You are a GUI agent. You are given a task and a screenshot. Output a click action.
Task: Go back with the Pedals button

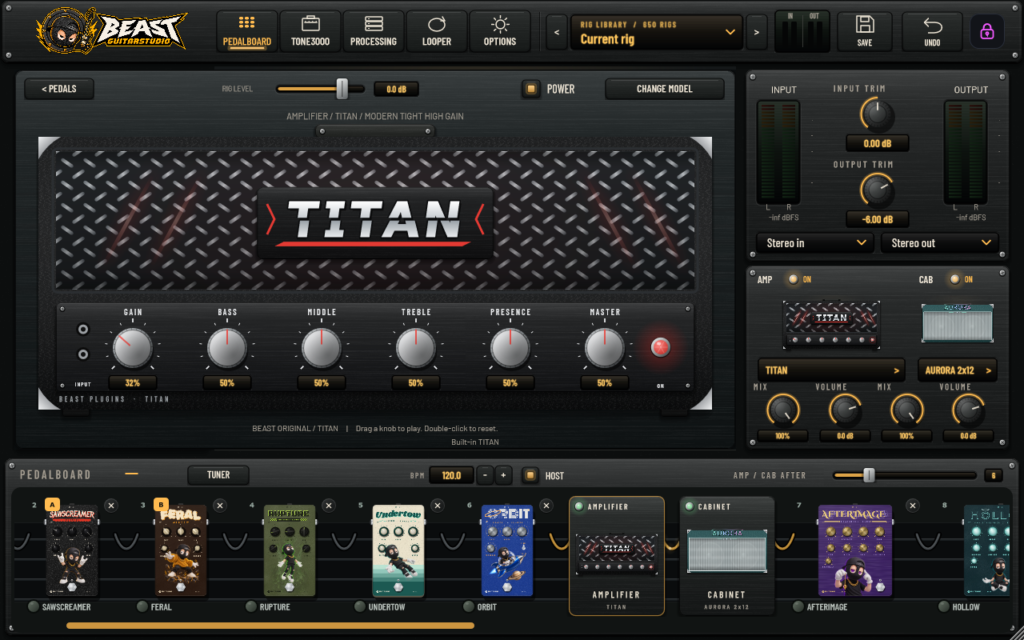pyautogui.click(x=59, y=89)
